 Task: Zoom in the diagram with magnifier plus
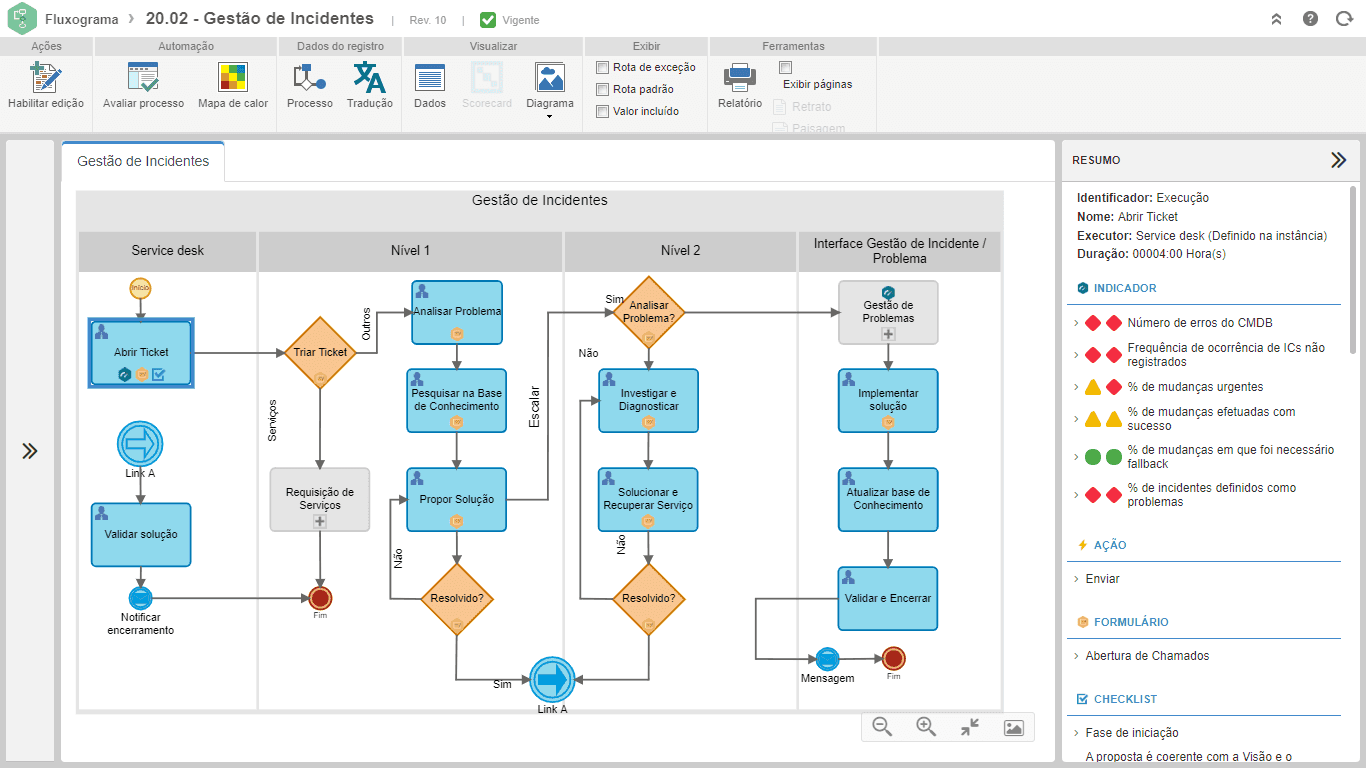coord(926,727)
